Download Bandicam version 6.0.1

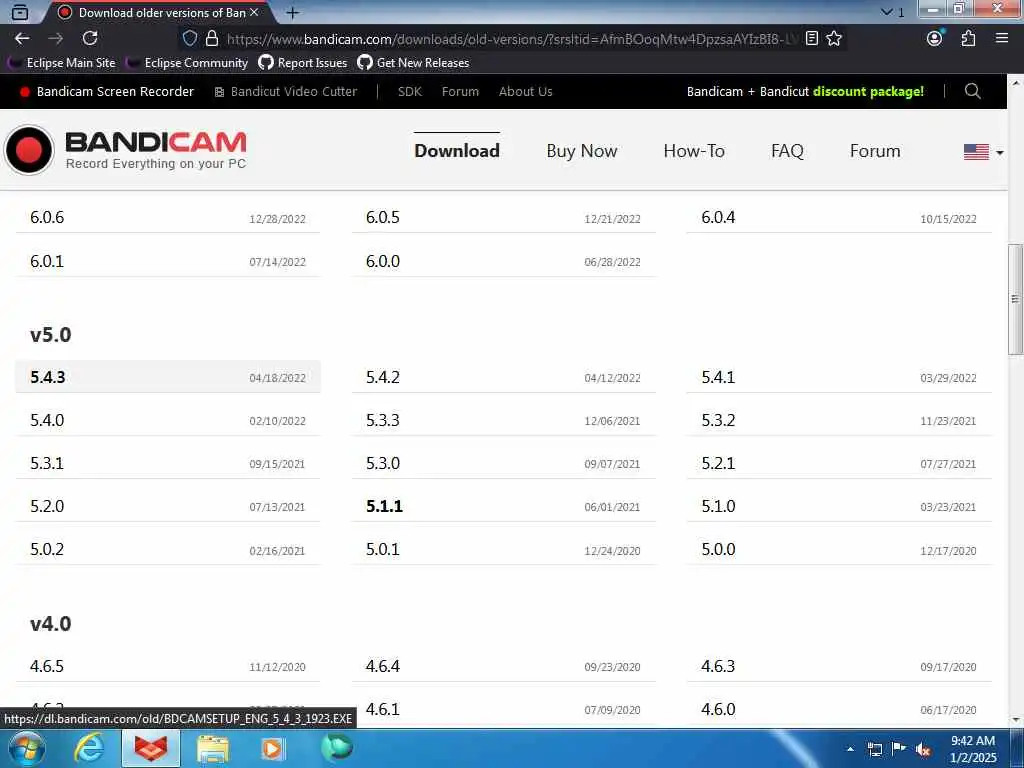coord(168,261)
